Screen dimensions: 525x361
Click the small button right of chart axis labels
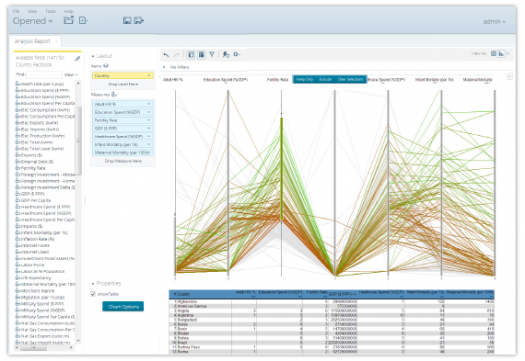click(509, 77)
